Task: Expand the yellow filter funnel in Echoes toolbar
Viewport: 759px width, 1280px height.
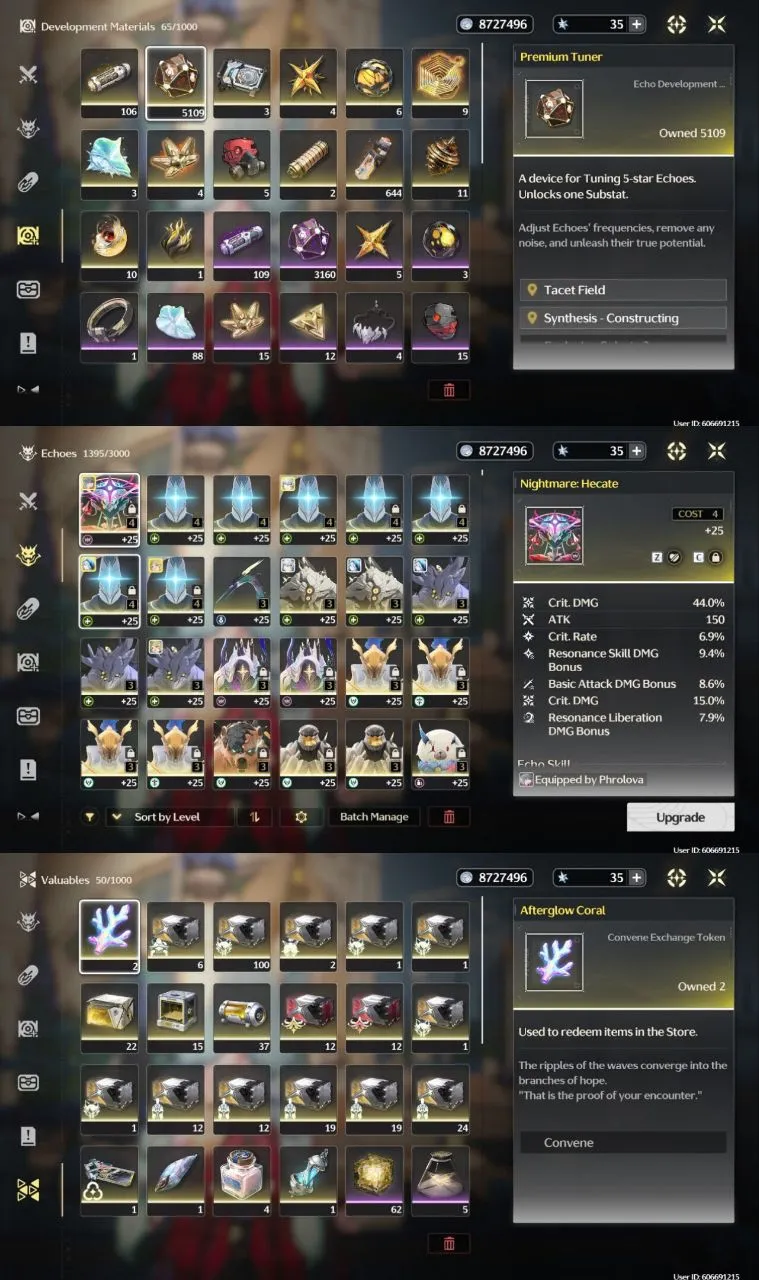Action: (90, 817)
